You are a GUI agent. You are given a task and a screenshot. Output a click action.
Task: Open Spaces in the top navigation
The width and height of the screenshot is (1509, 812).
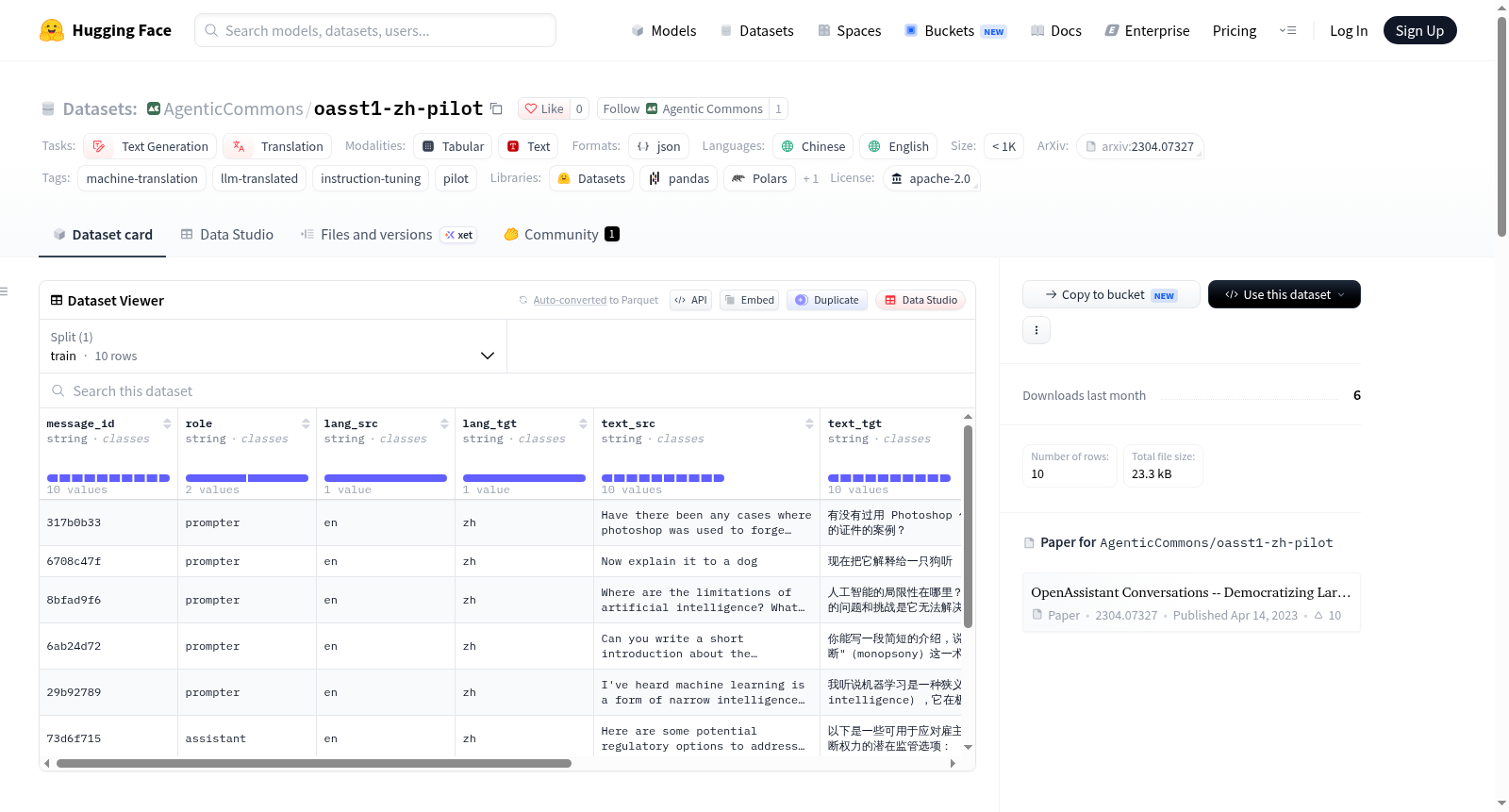tap(850, 31)
